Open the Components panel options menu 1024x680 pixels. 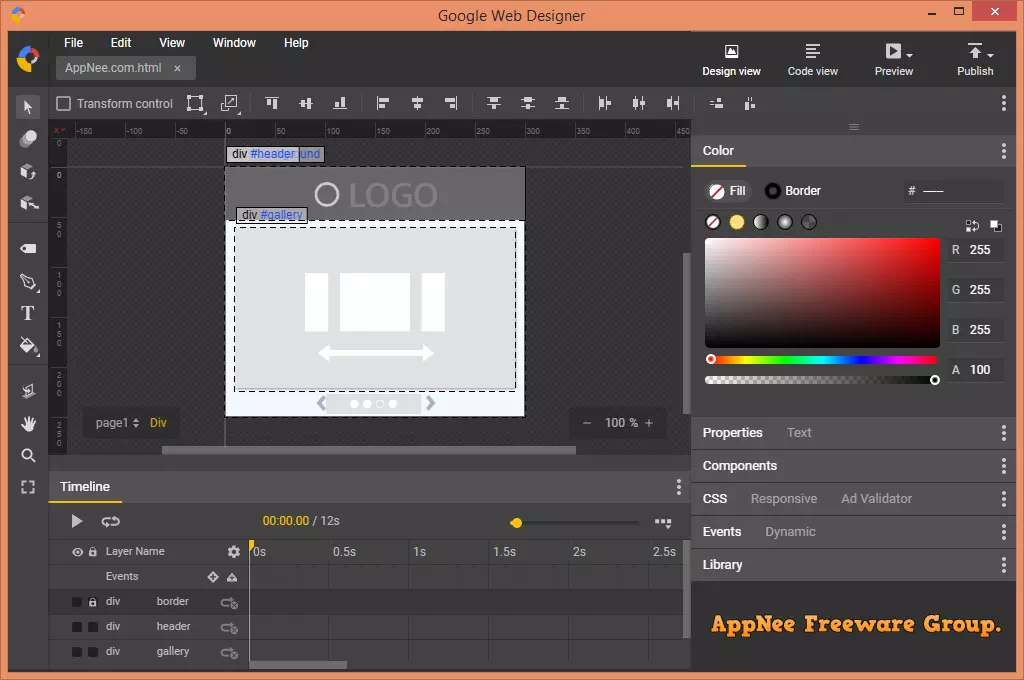click(1004, 466)
